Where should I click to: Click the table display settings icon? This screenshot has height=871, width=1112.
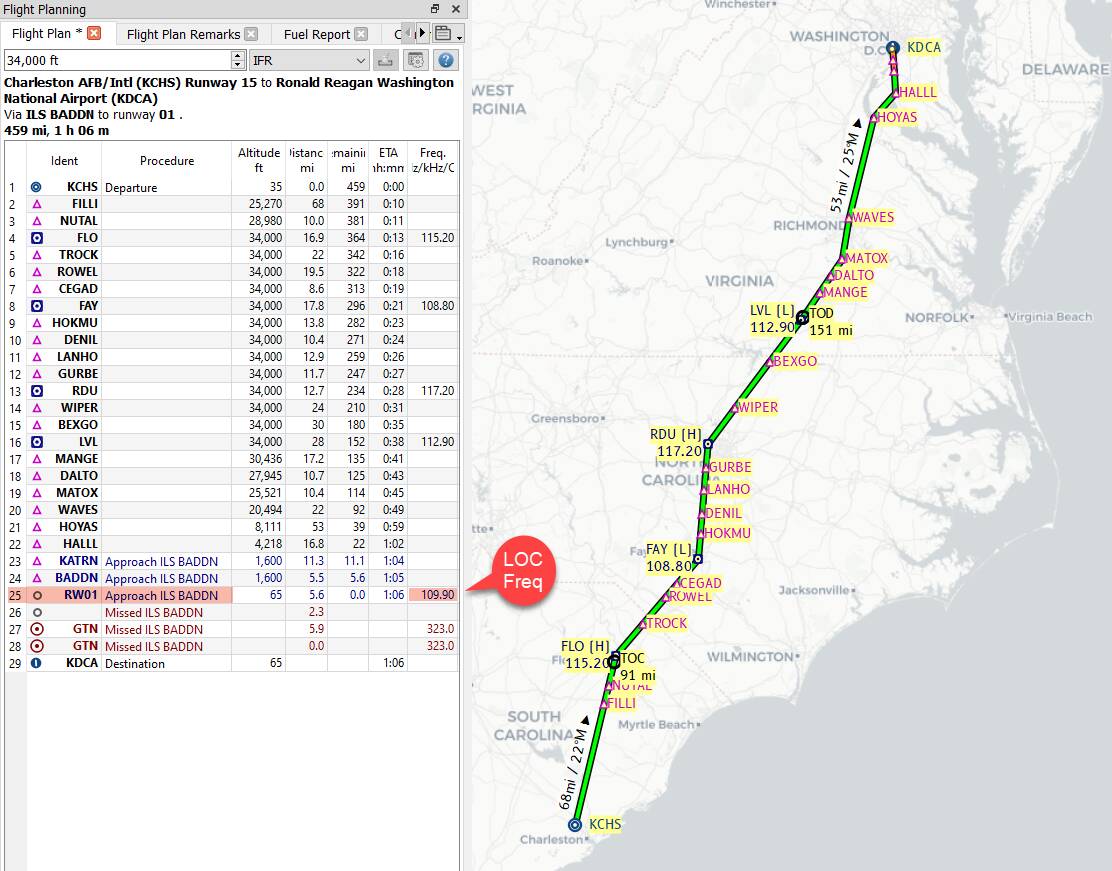click(416, 61)
